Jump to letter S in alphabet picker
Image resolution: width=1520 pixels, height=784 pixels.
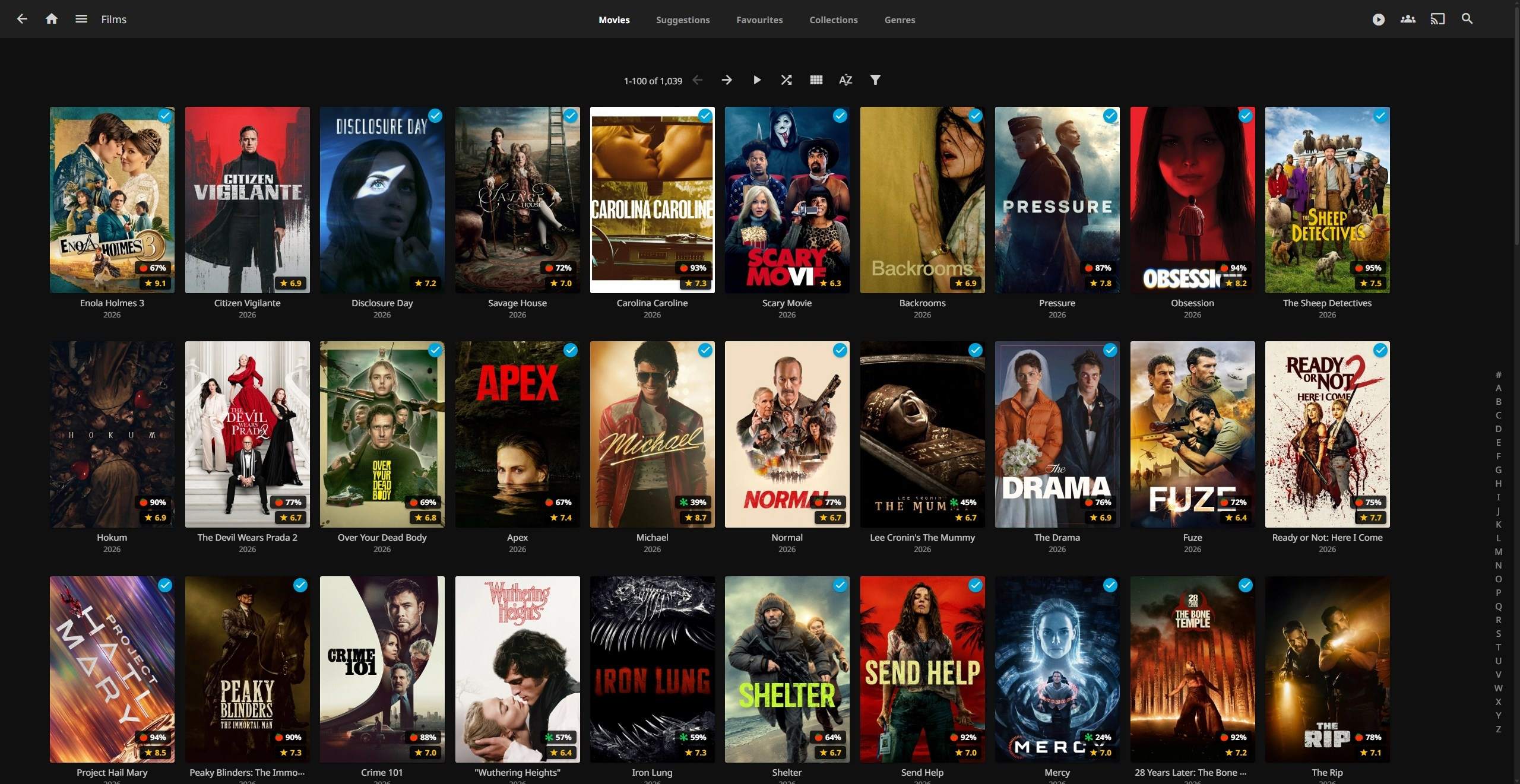pos(1498,634)
